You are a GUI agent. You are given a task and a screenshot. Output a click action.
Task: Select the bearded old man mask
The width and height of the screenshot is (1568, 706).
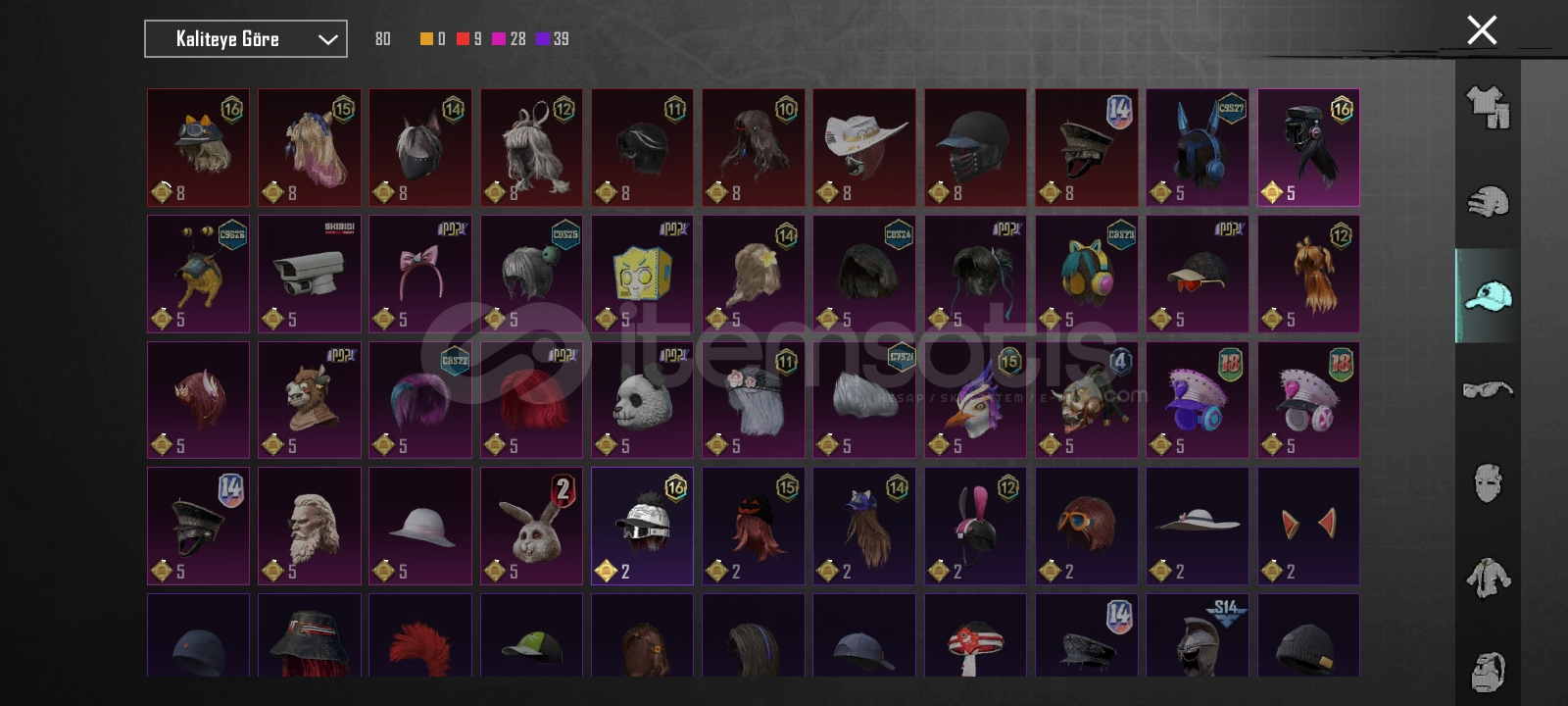pyautogui.click(x=309, y=526)
